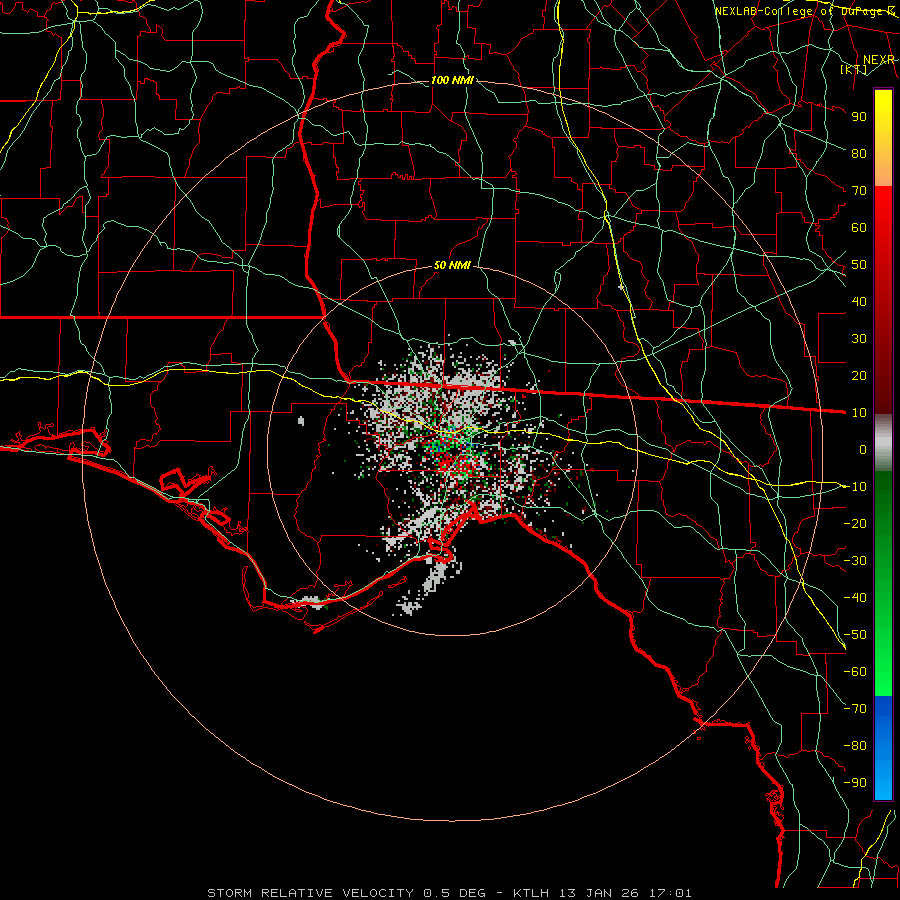
Task: Click the 80 value on the velocity scale
Action: 859,154
